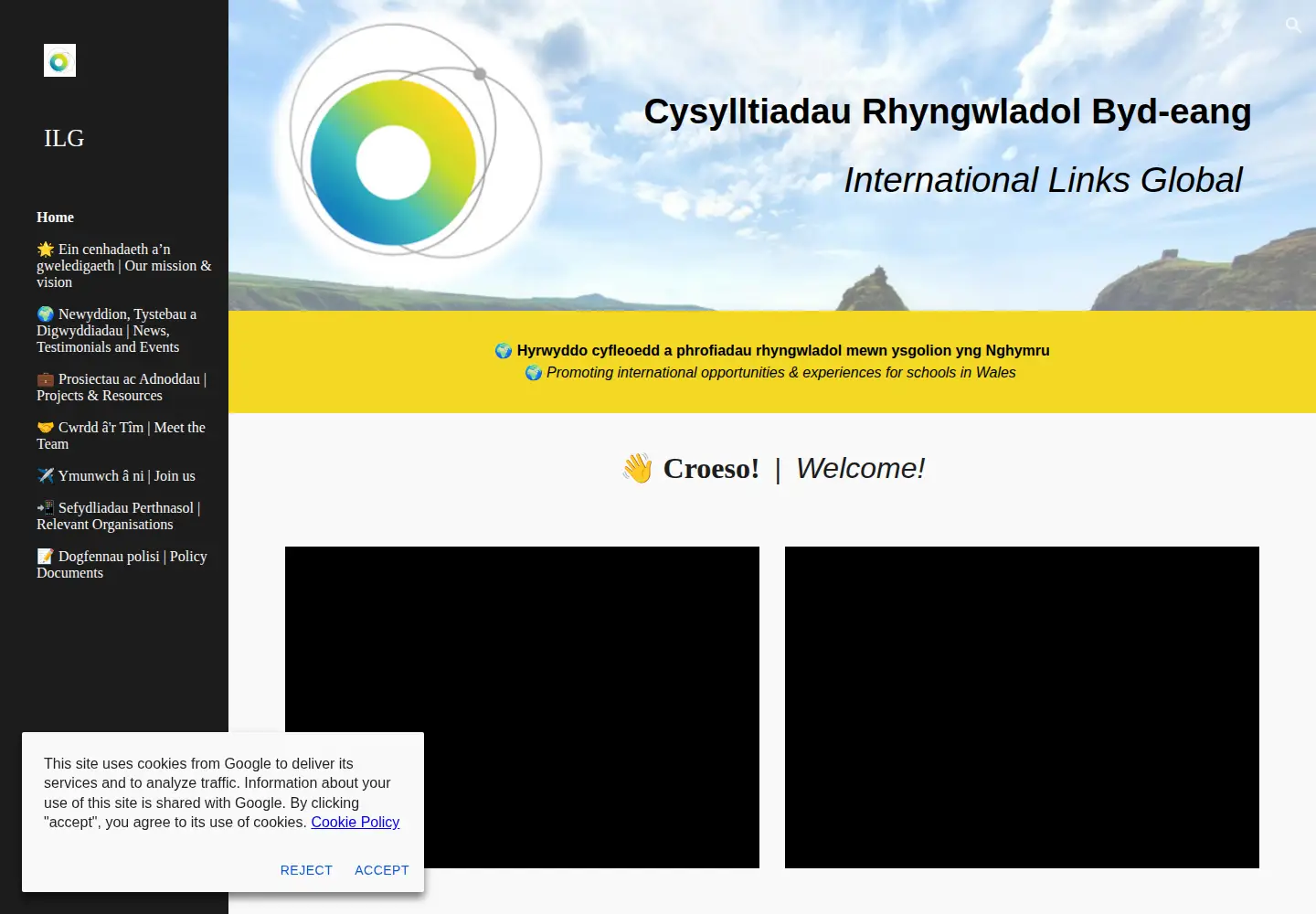Image resolution: width=1316 pixels, height=914 pixels.
Task: Open Projects & Resources page
Action: click(122, 388)
